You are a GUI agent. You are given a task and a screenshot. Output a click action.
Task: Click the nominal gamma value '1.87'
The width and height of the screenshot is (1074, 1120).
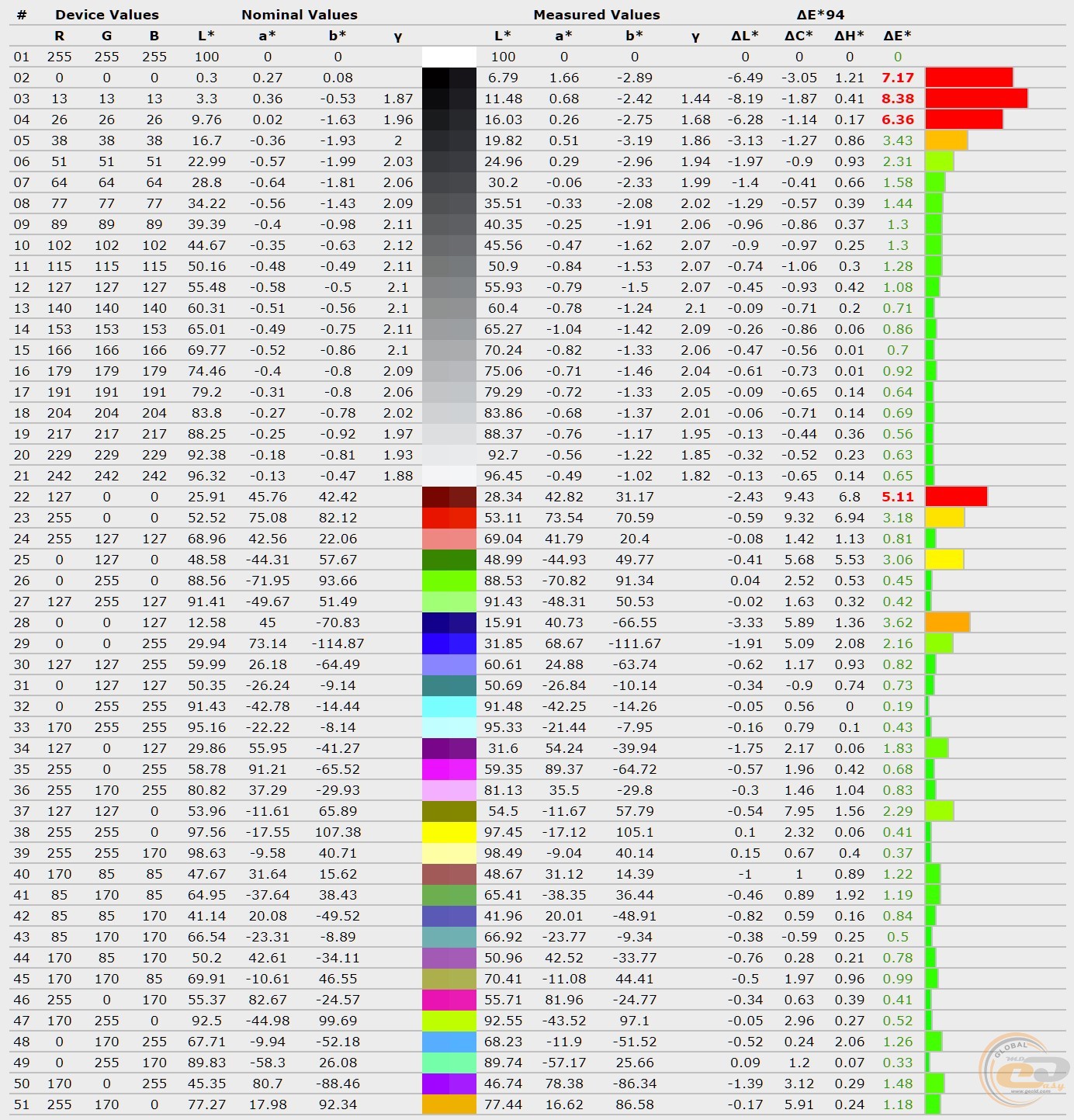pos(398,99)
